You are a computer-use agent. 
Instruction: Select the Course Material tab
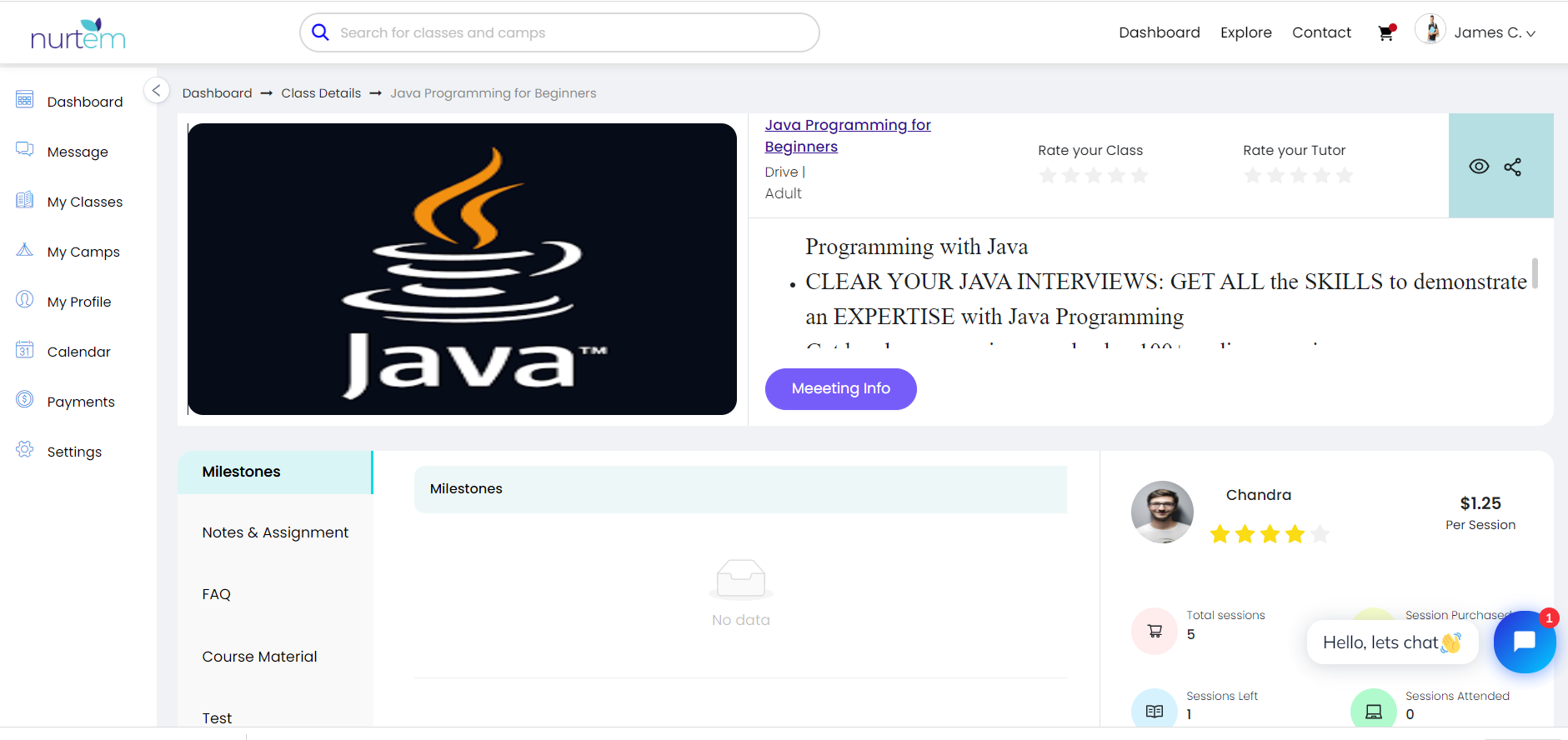(259, 657)
